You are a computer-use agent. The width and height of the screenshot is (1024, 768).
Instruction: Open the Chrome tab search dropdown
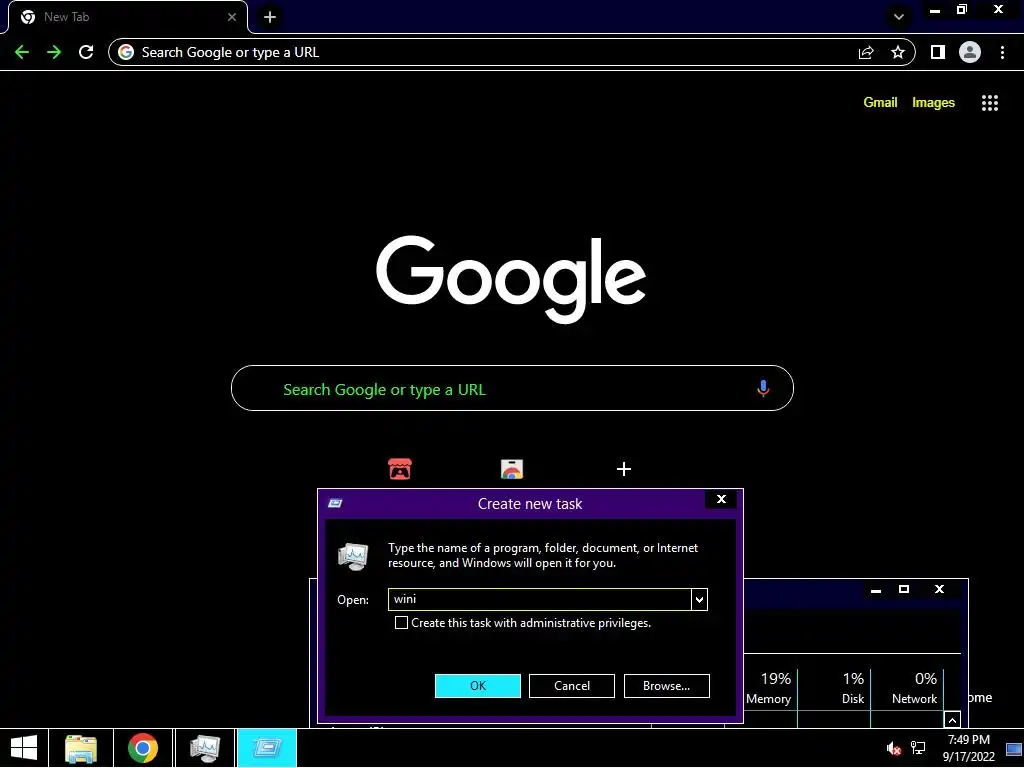click(899, 17)
